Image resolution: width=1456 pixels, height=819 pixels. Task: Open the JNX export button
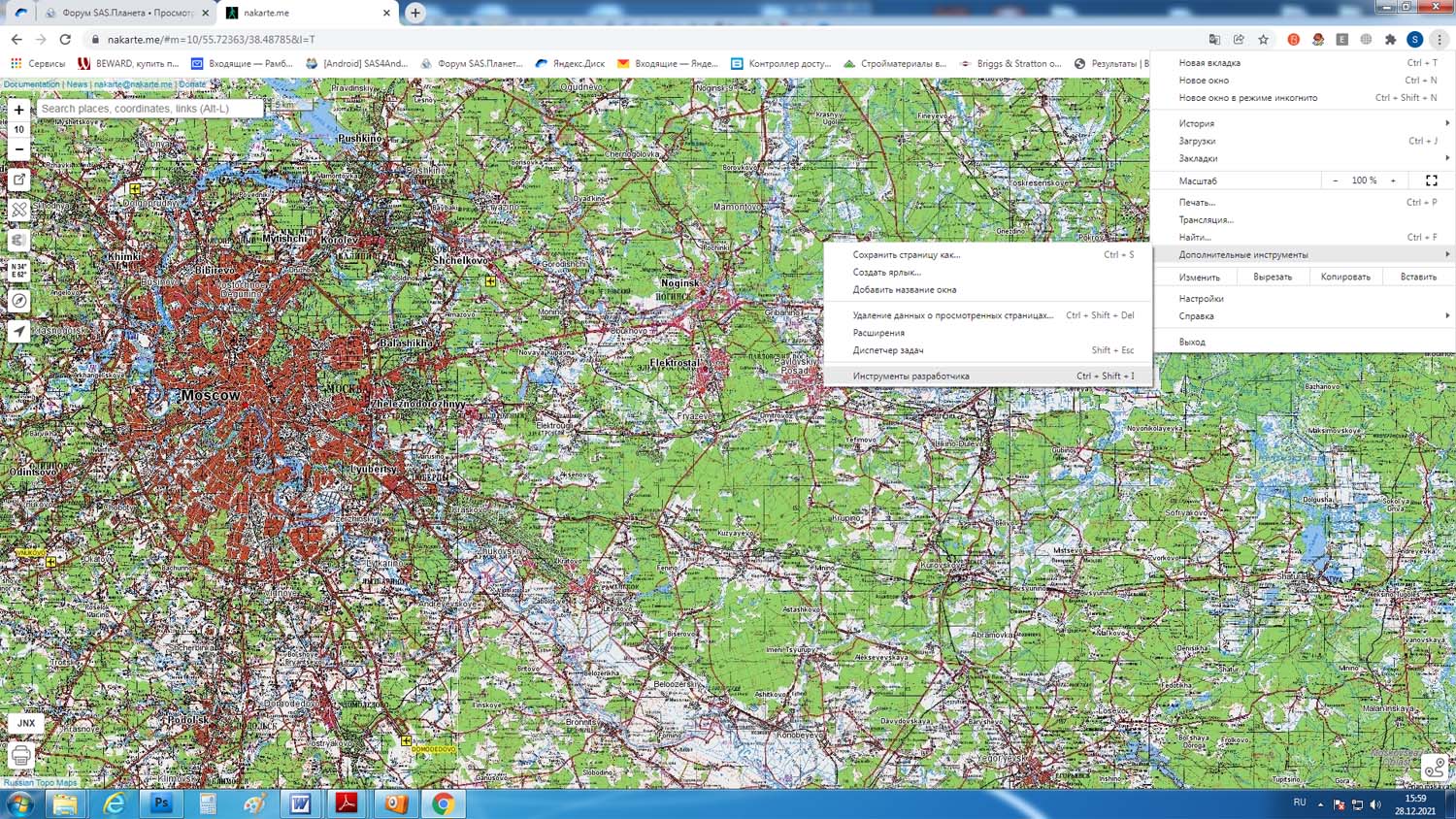tap(26, 723)
